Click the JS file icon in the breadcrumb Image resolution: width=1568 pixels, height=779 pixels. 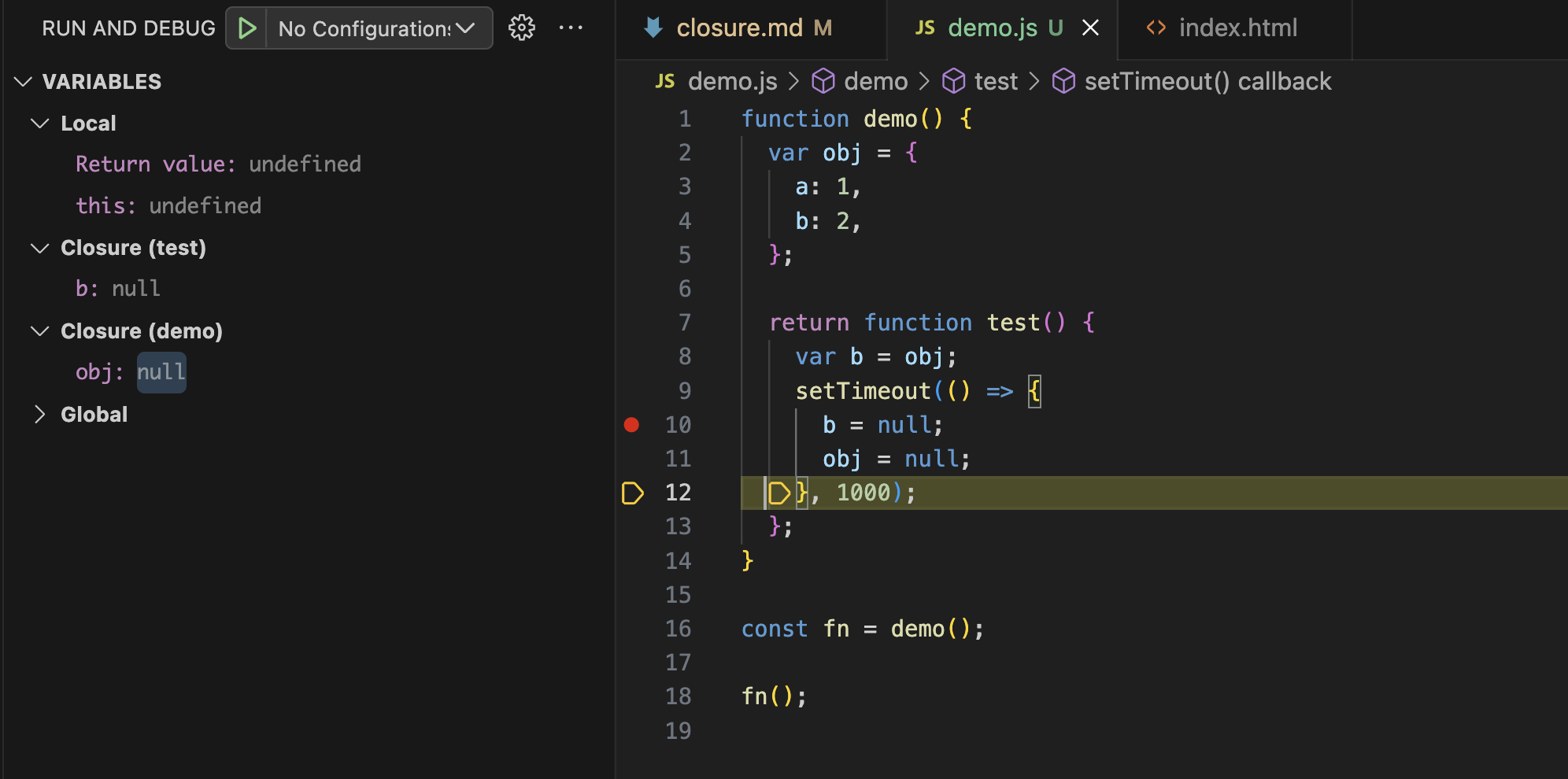(665, 81)
